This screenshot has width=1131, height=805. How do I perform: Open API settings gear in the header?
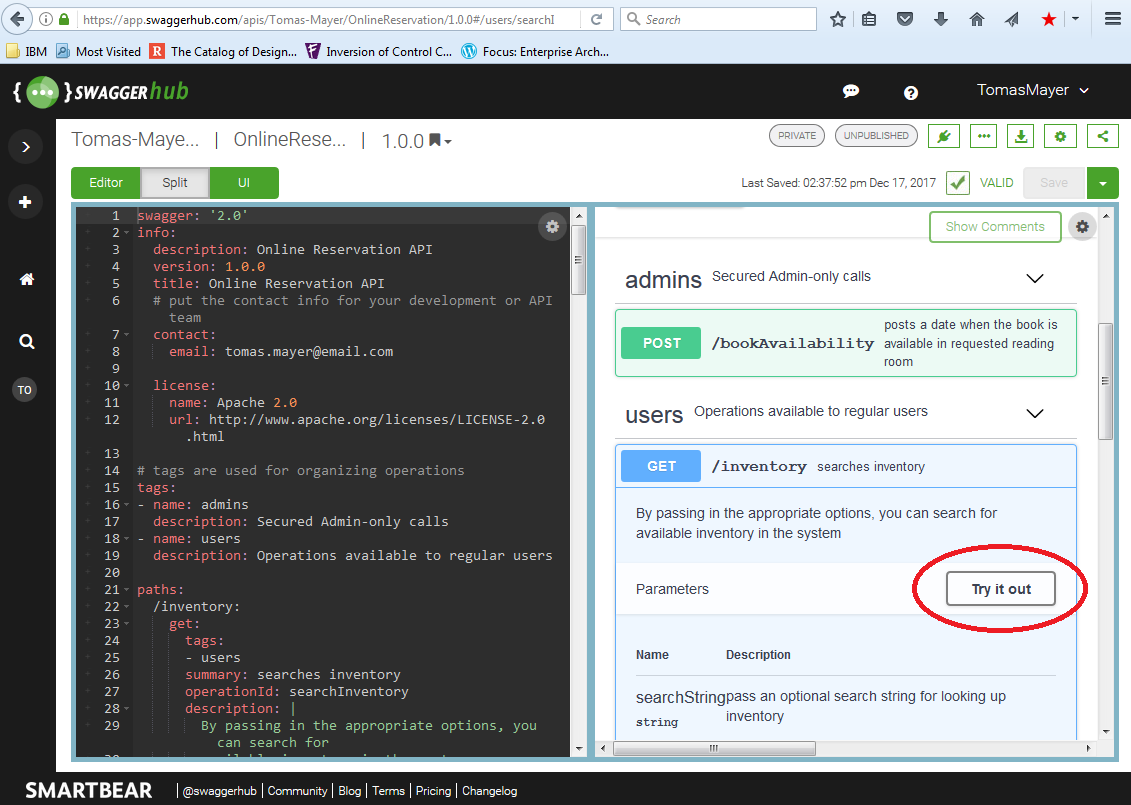[x=1060, y=136]
